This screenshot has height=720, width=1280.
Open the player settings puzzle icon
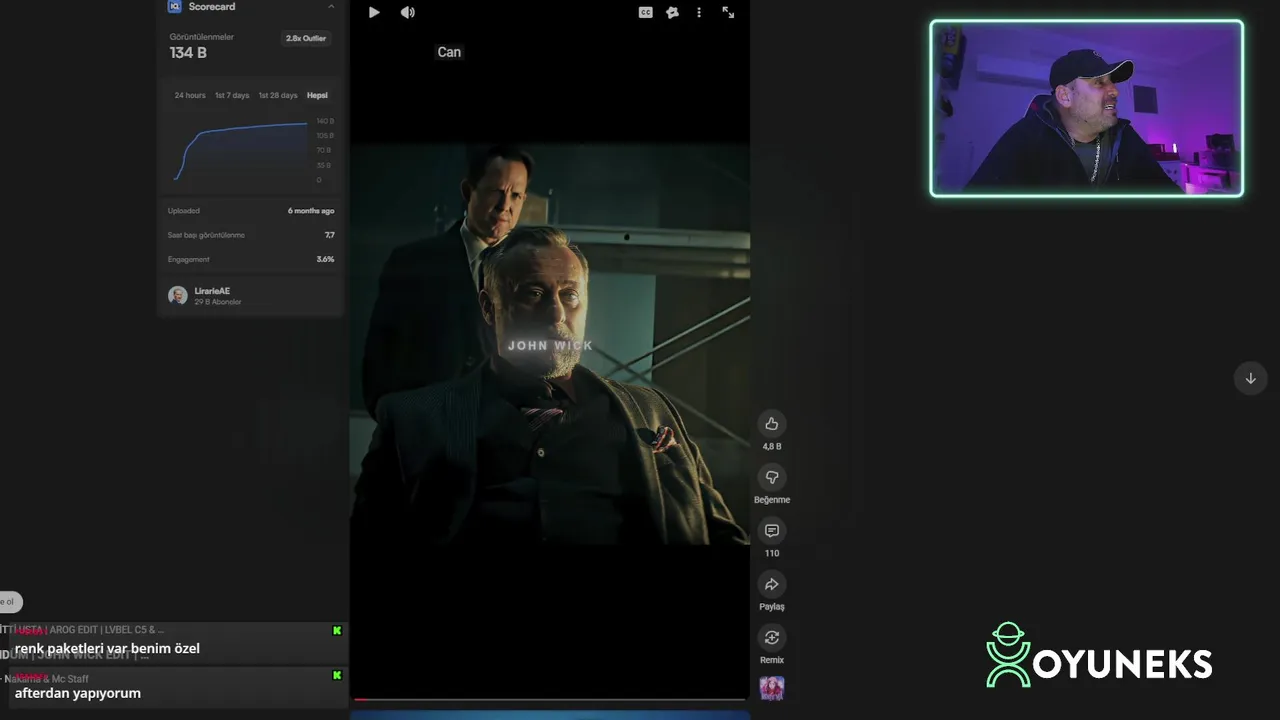[672, 12]
